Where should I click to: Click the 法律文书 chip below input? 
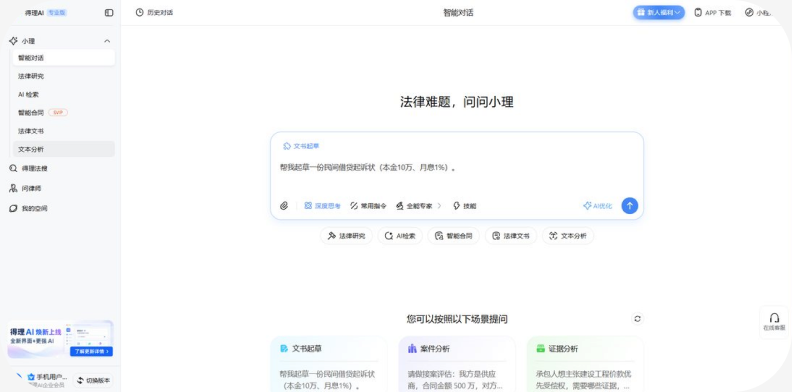point(511,236)
